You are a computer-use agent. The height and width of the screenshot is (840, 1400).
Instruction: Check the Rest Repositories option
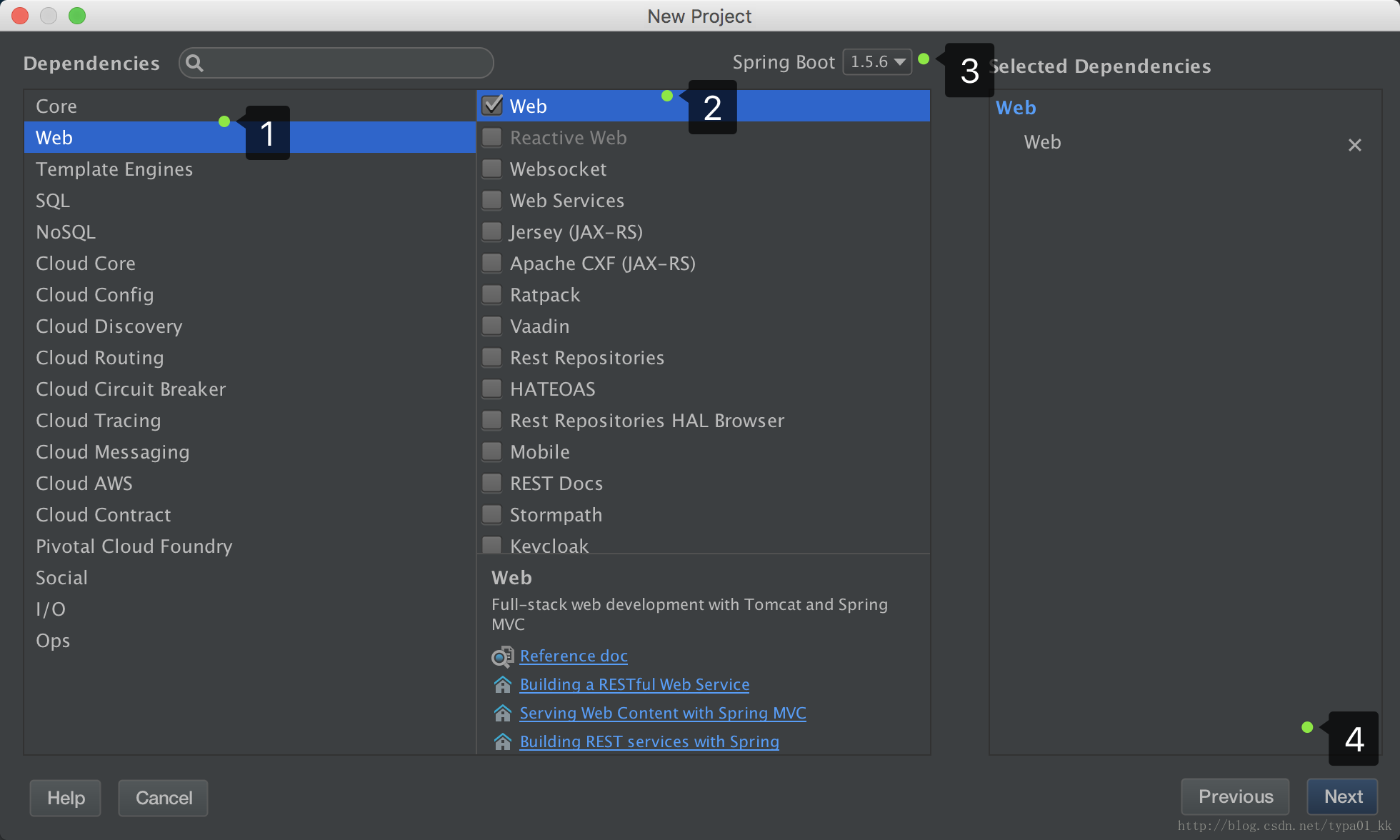[492, 358]
